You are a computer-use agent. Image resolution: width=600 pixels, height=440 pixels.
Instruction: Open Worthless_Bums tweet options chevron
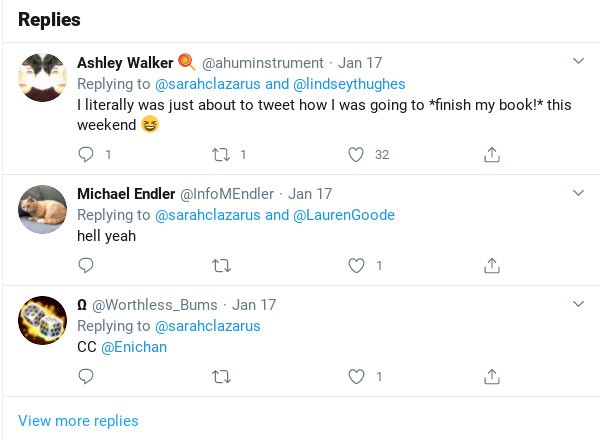pos(578,303)
